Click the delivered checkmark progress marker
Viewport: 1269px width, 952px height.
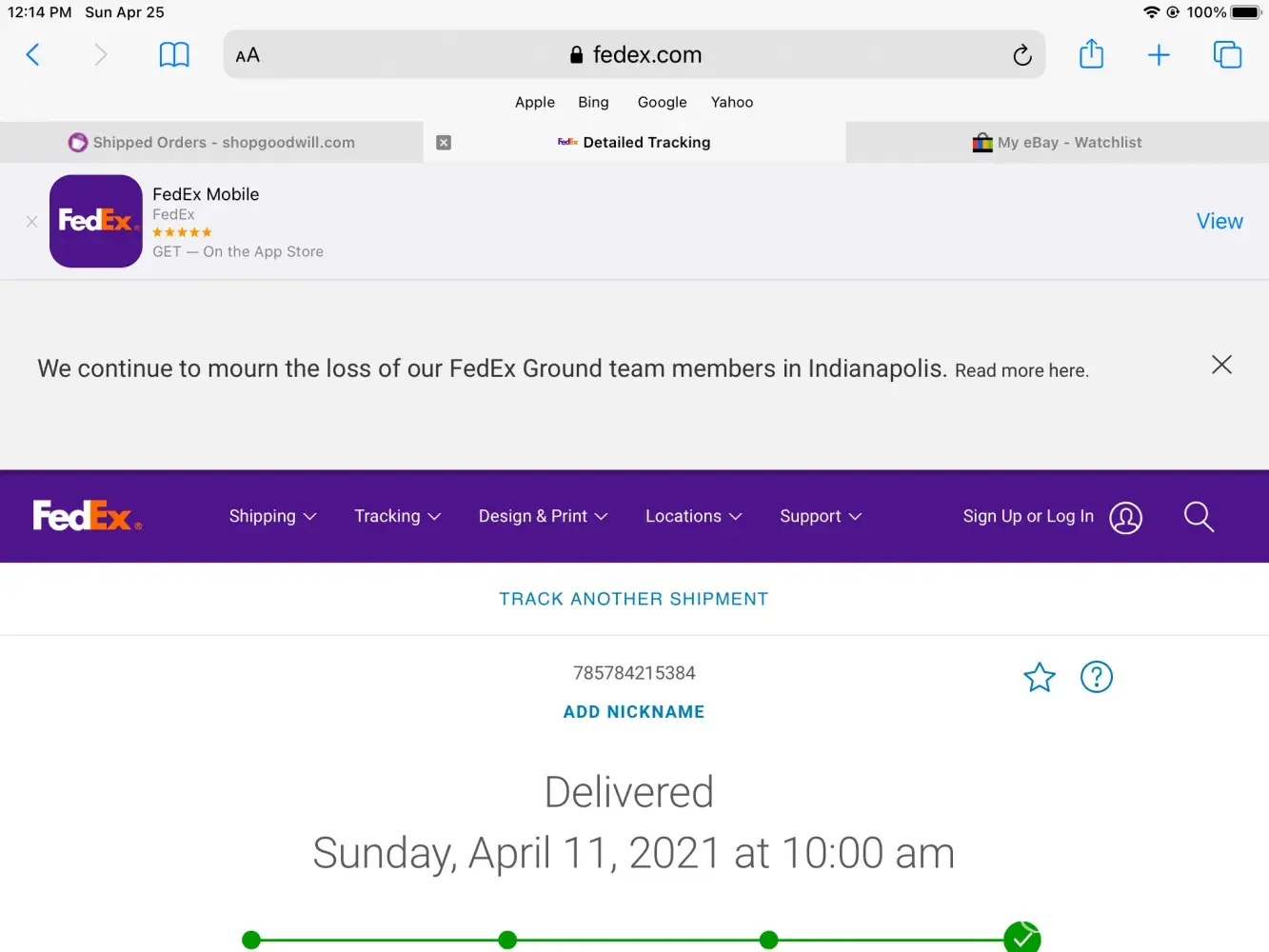[x=1021, y=939]
